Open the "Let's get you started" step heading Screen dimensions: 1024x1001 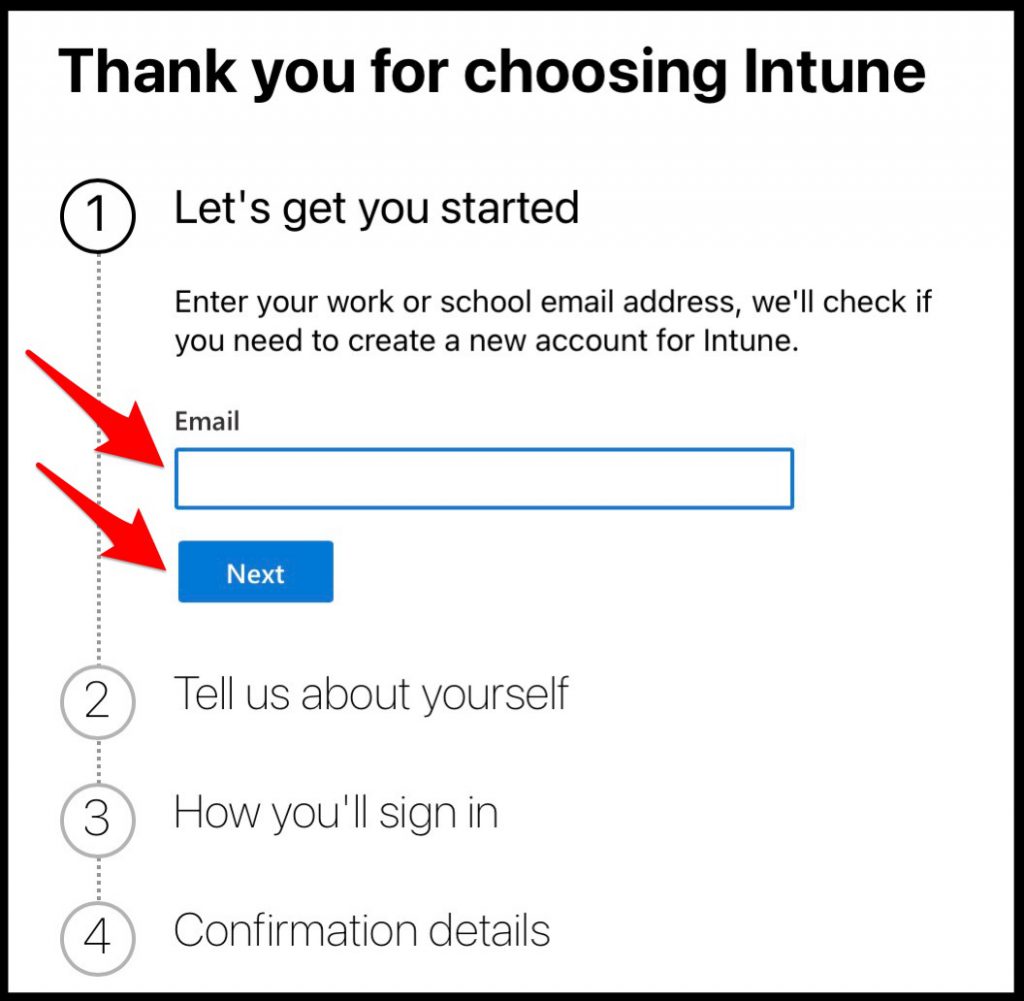377,209
